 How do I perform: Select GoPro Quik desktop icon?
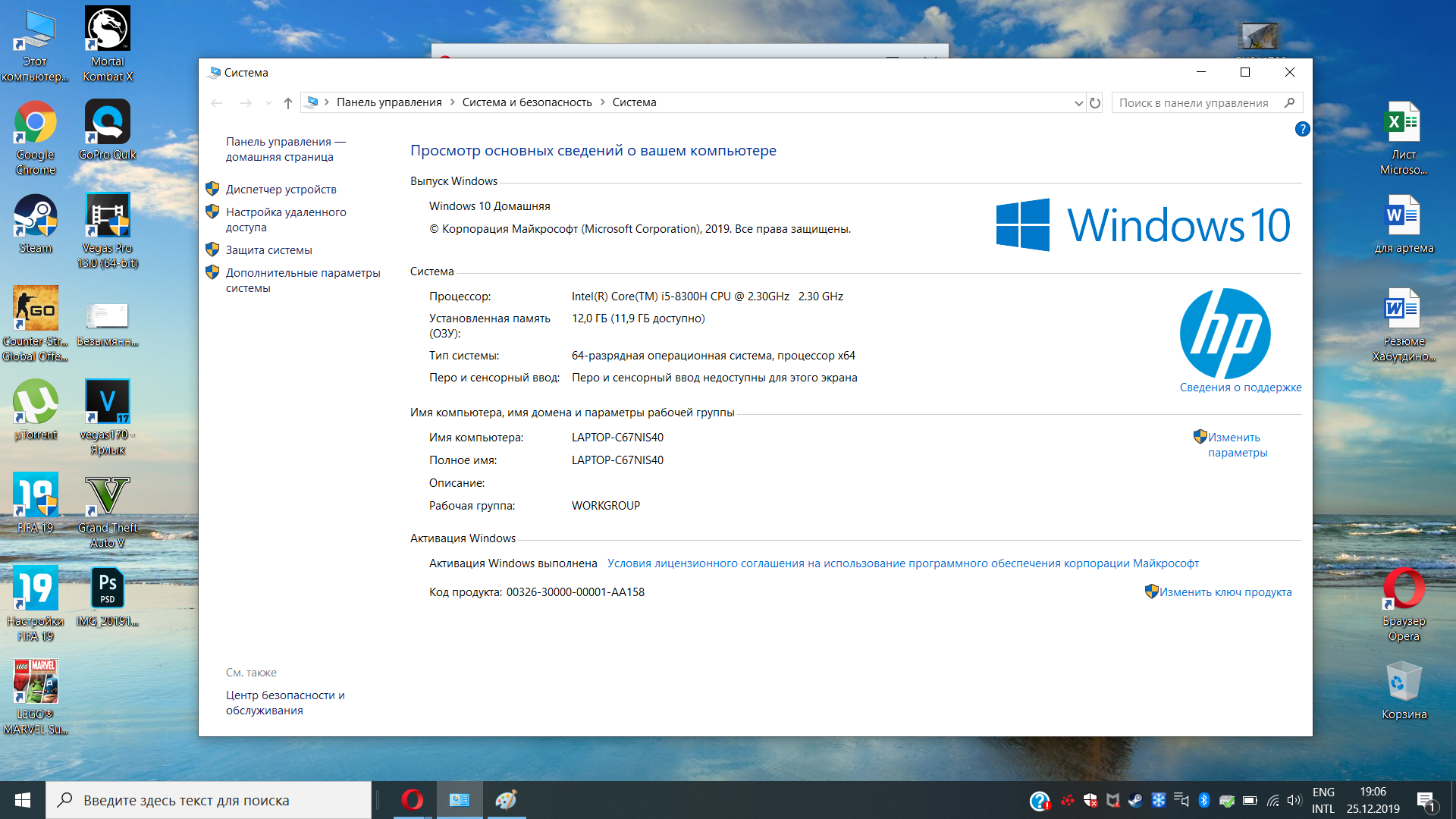pos(108,130)
